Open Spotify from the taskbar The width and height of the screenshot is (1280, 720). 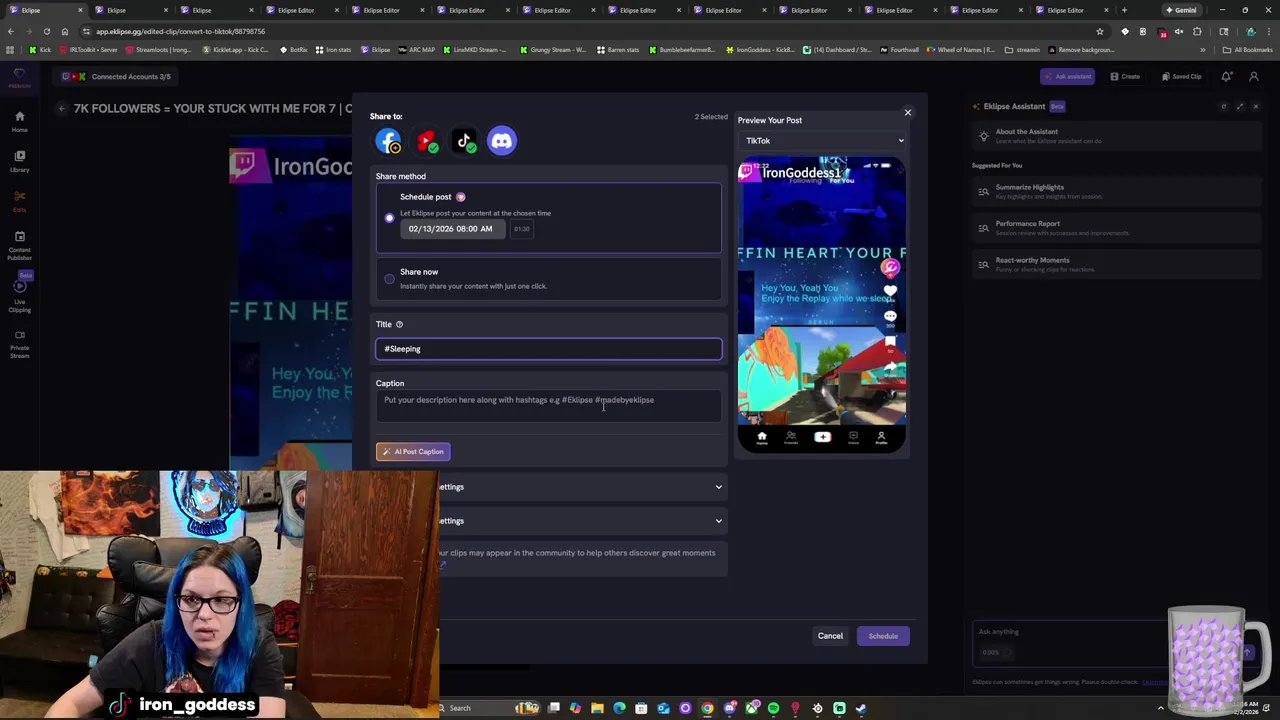(773, 708)
